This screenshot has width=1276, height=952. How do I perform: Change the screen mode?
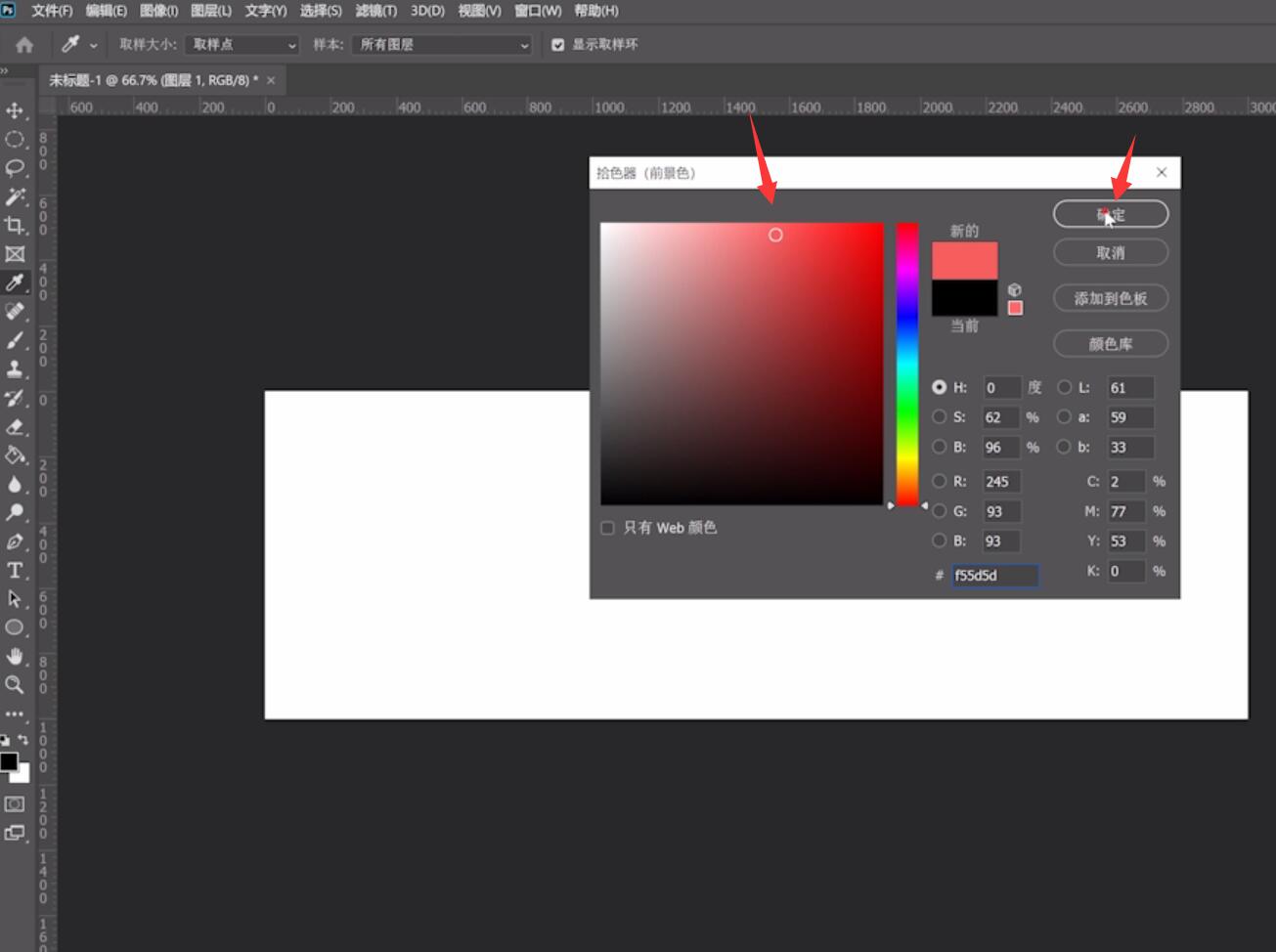click(x=15, y=833)
